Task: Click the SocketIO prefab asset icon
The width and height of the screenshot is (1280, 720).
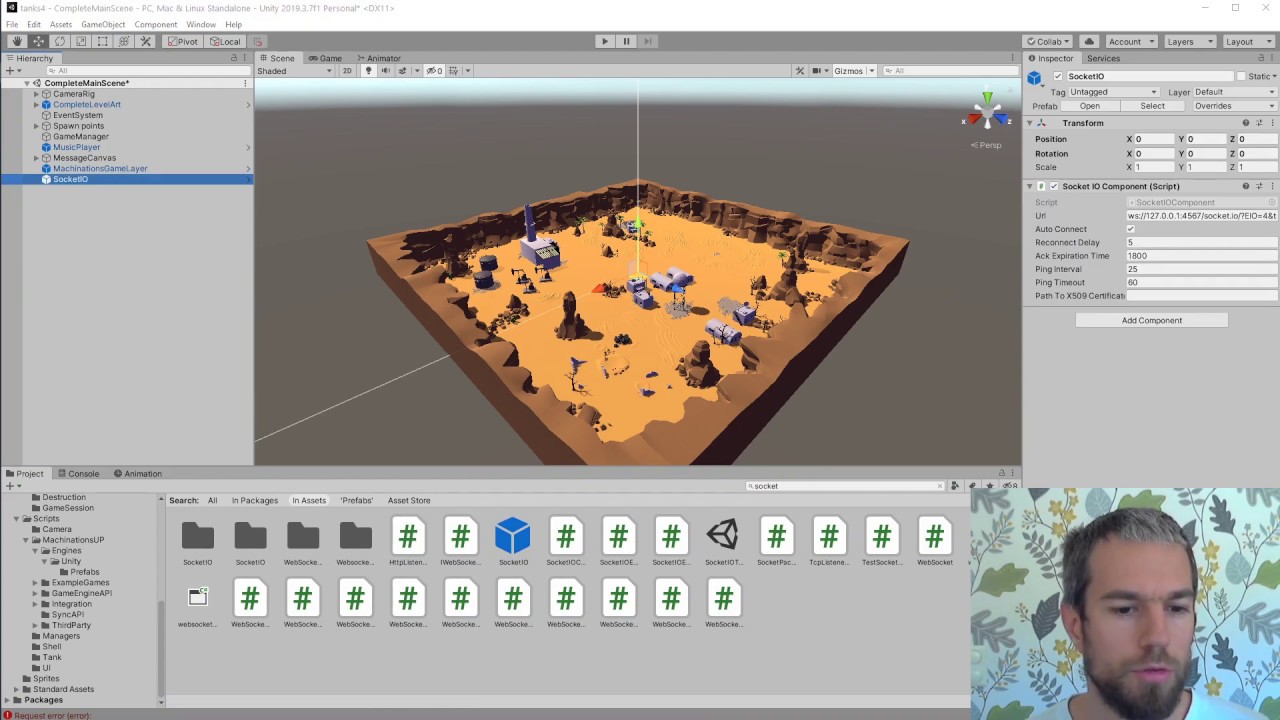Action: (513, 536)
